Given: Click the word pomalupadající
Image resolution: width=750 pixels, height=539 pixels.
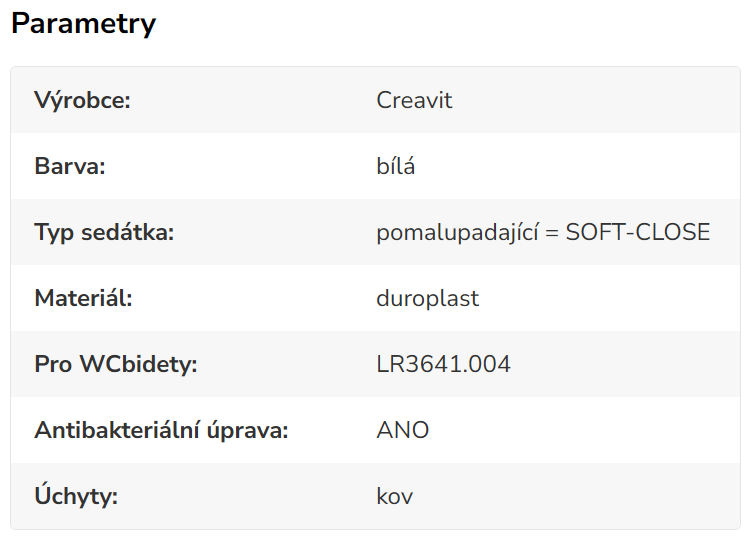Looking at the screenshot, I should (457, 233).
